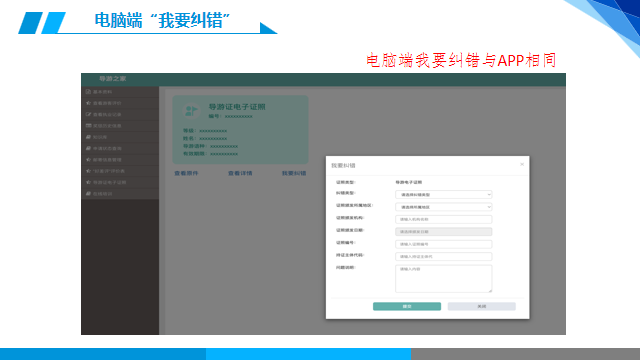This screenshot has height=360, width=640.
Task: Open 在线培训 in the sidebar
Action: click(120, 193)
